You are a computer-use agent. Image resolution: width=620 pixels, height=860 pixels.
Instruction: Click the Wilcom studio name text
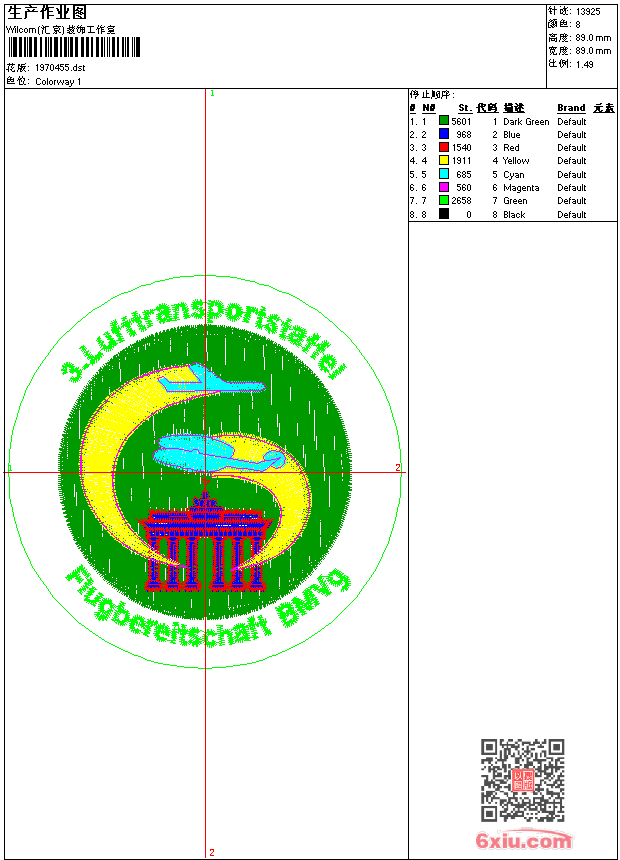pos(60,30)
